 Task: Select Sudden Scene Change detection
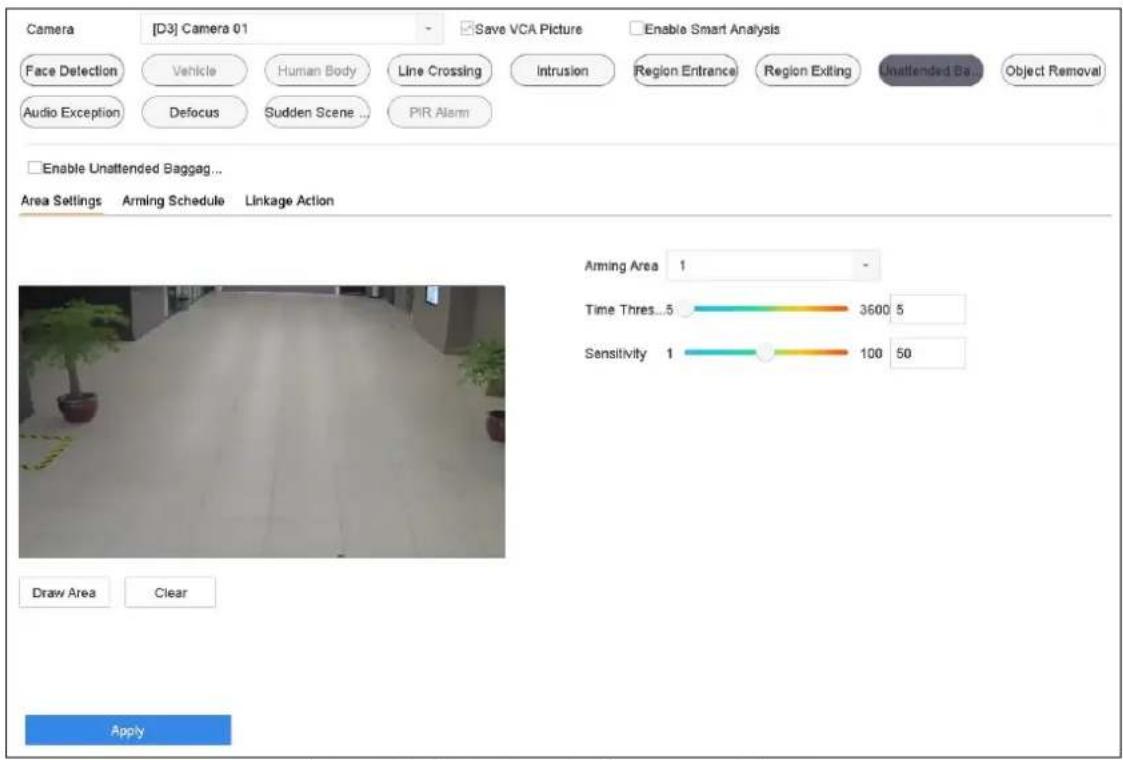coord(317,112)
